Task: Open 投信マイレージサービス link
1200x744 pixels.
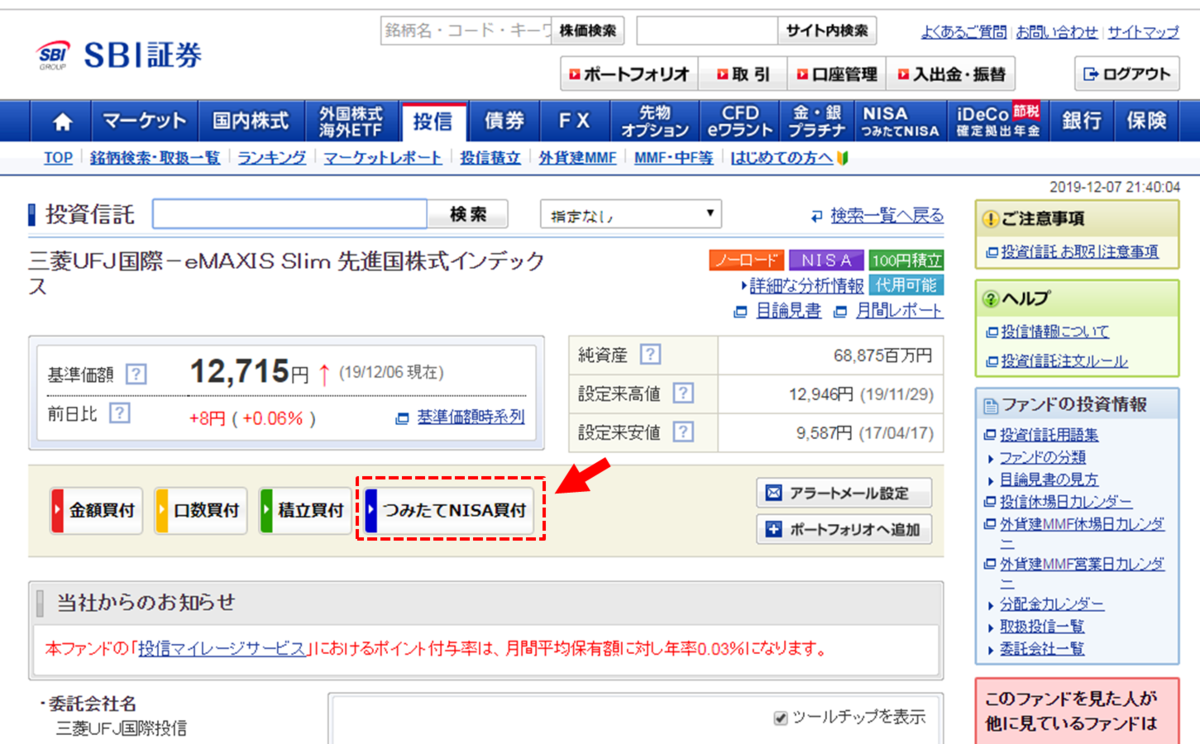Action: pos(222,649)
